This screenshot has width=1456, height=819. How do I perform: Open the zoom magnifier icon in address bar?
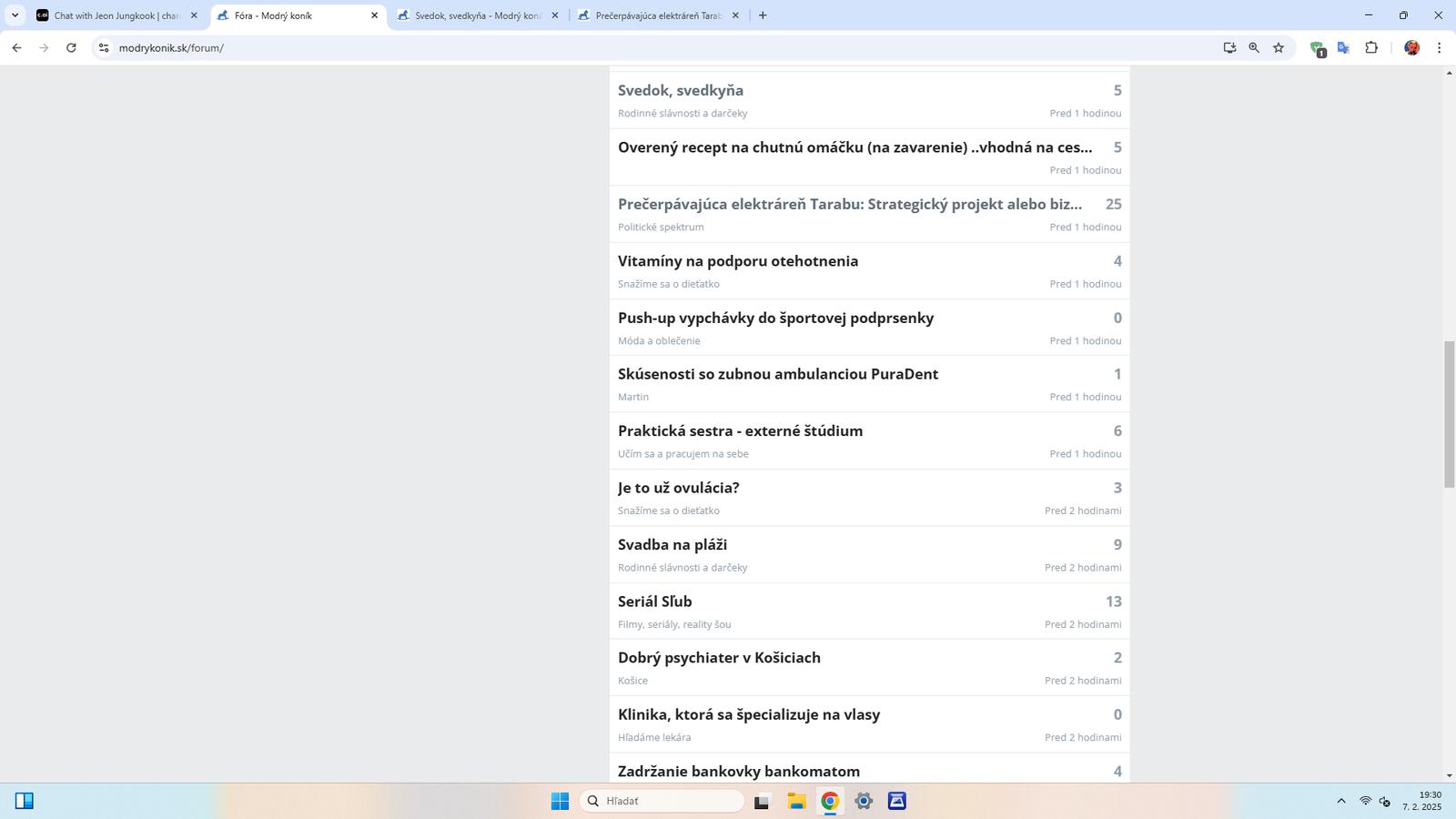1254,48
